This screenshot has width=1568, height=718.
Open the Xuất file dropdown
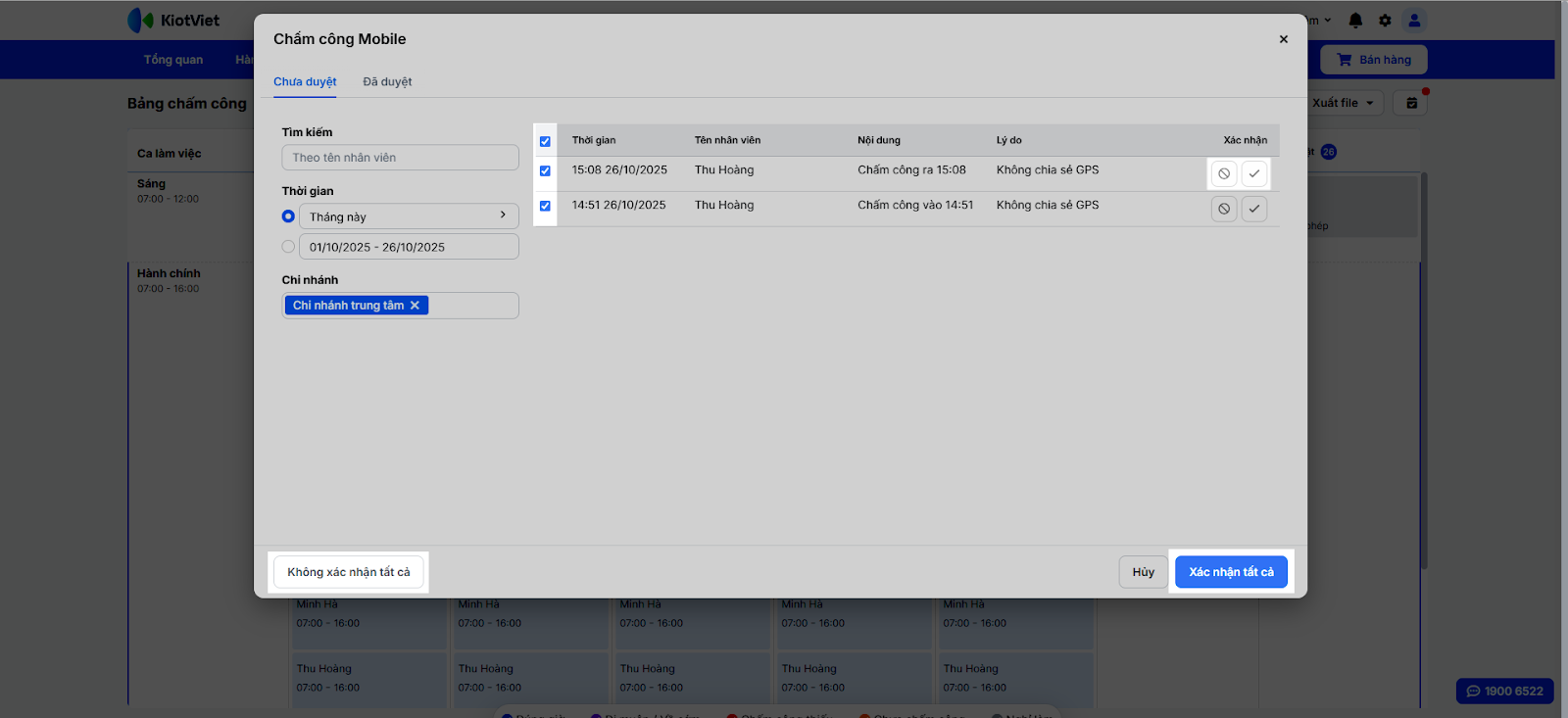pos(1343,103)
